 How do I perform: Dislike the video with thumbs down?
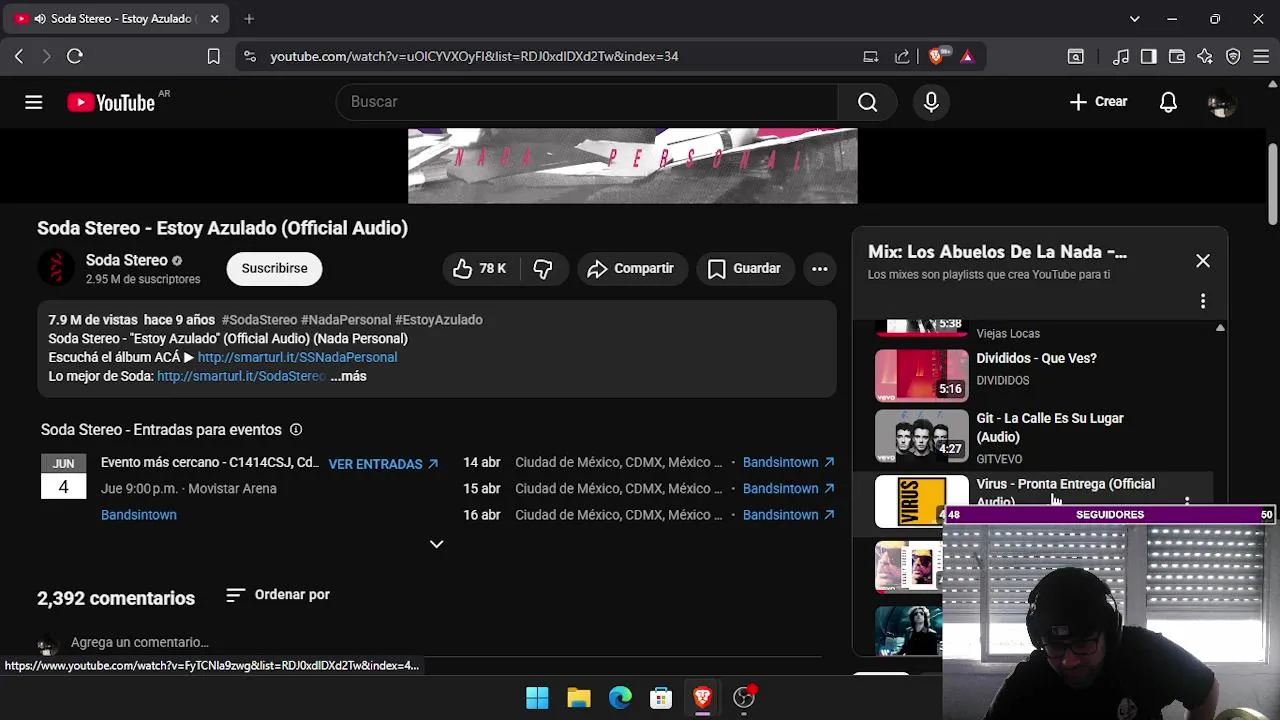[543, 268]
